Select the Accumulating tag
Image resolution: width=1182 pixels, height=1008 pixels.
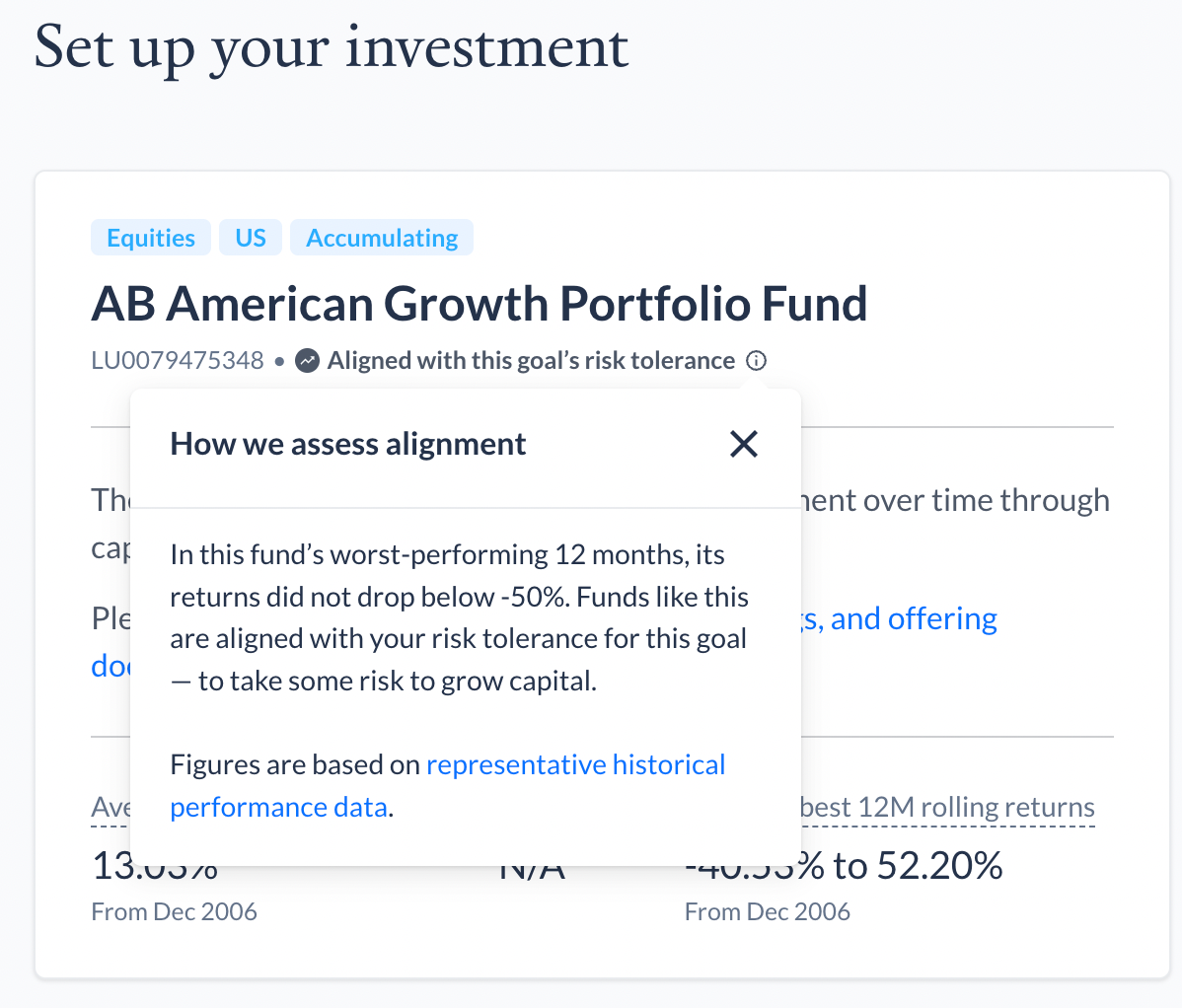[382, 238]
